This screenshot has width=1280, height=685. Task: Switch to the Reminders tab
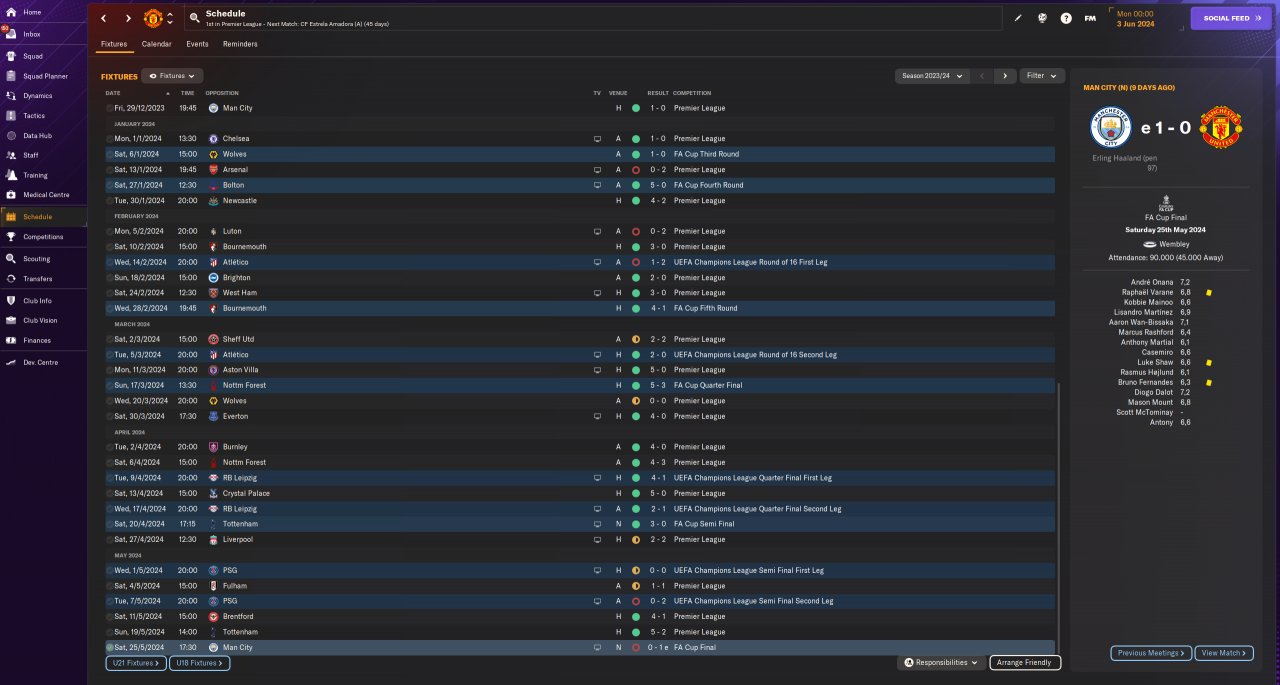pyautogui.click(x=240, y=44)
